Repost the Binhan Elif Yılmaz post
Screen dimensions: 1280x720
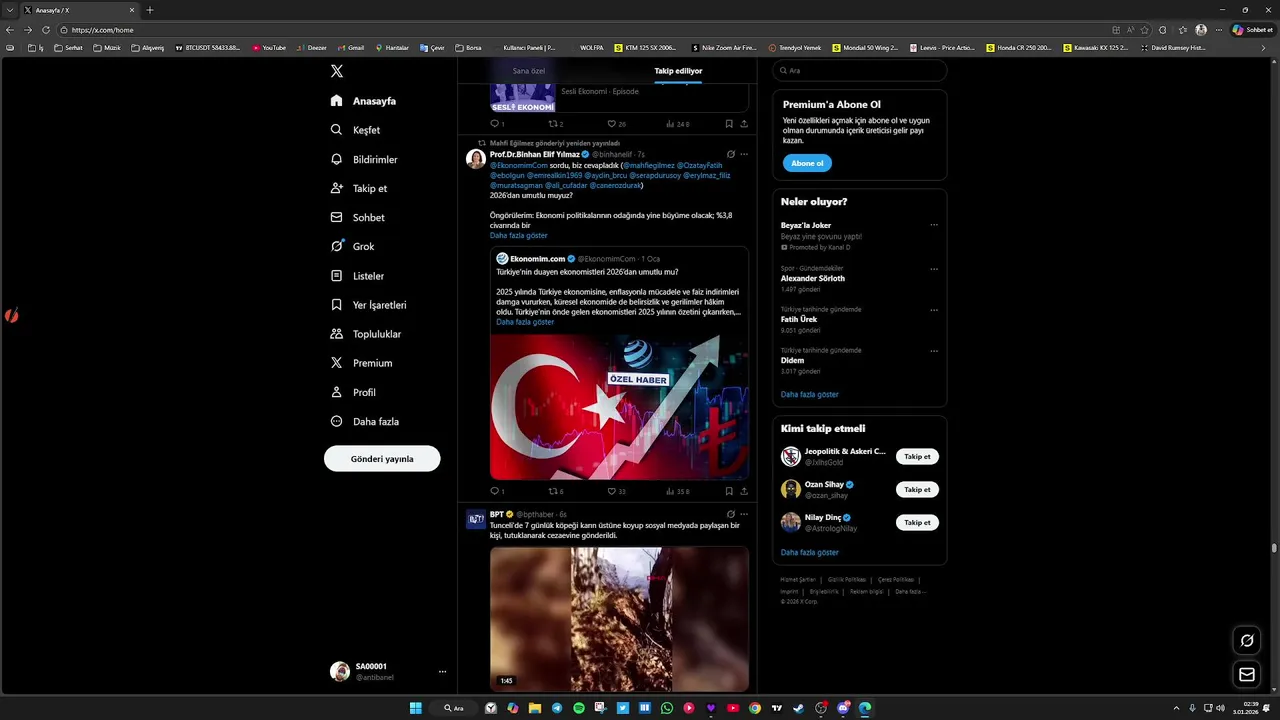pos(553,491)
